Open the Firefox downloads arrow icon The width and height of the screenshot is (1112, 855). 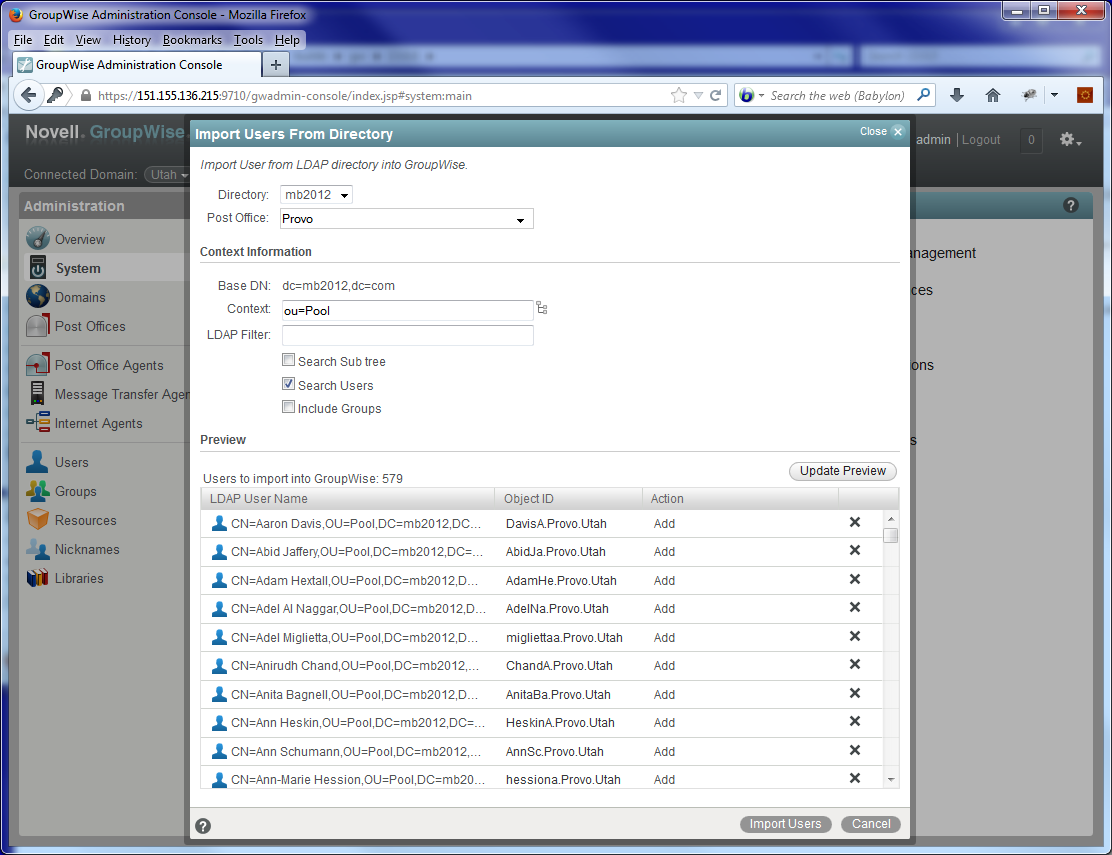coord(957,95)
